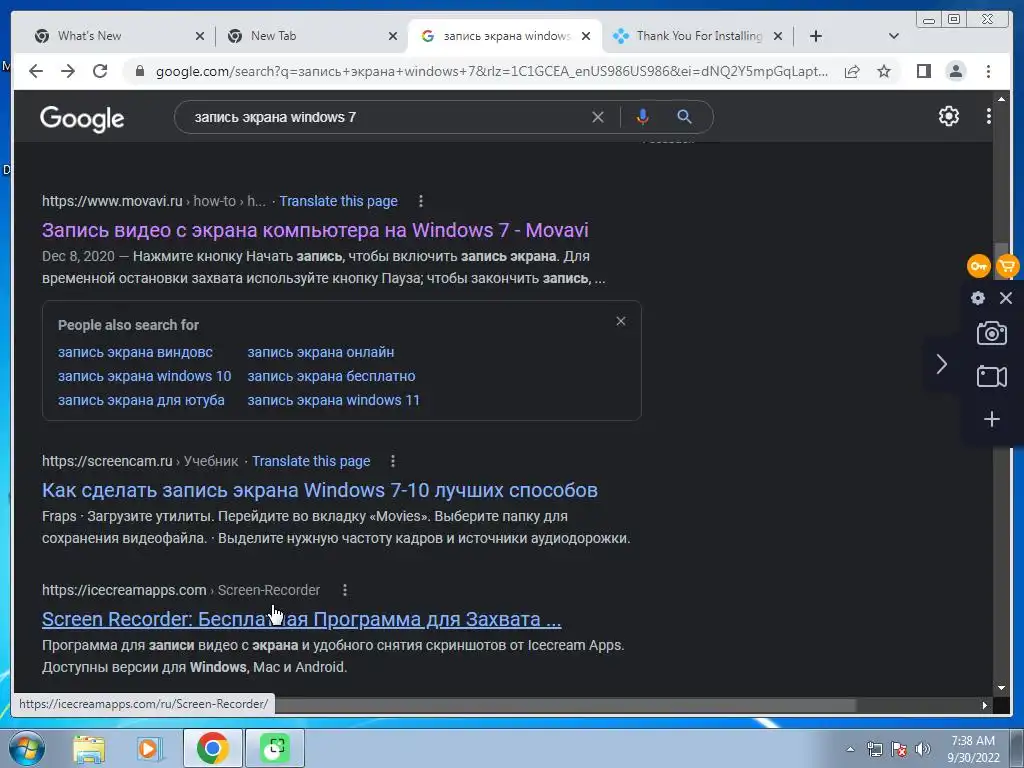Image resolution: width=1024 pixels, height=768 pixels.
Task: Close the New Tab tab
Action: pos(392,36)
